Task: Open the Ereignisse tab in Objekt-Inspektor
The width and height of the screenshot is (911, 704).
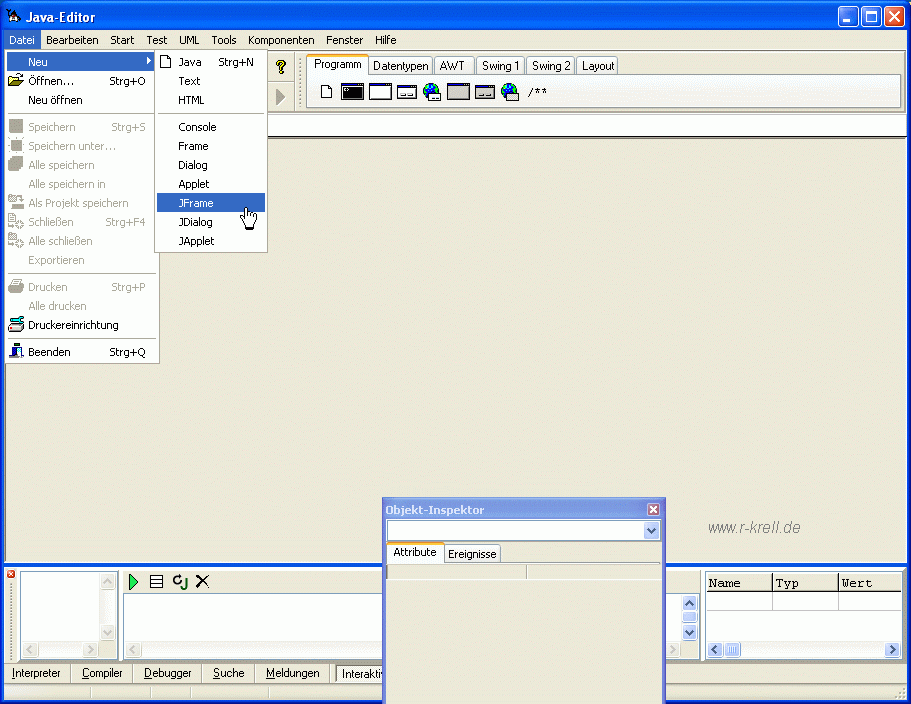Action: tap(471, 554)
